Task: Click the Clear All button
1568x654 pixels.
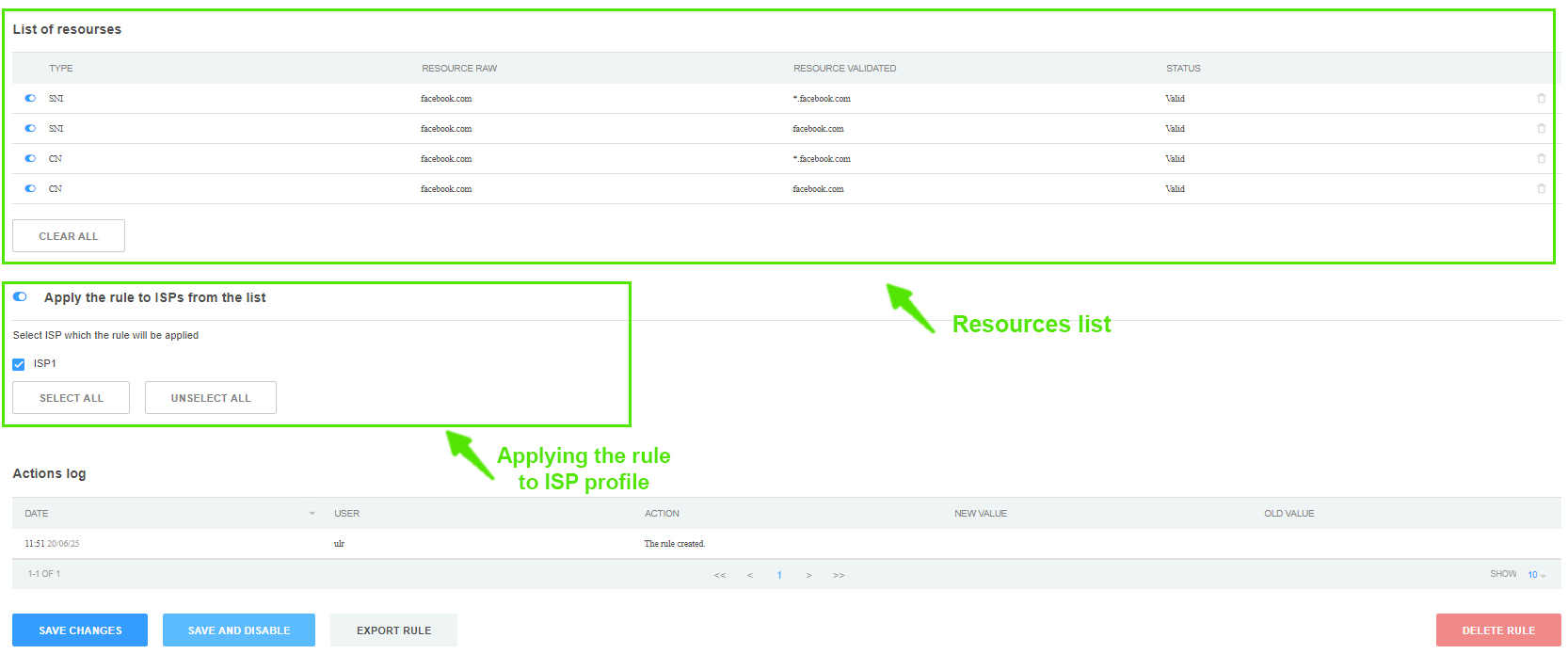Action: click(69, 236)
